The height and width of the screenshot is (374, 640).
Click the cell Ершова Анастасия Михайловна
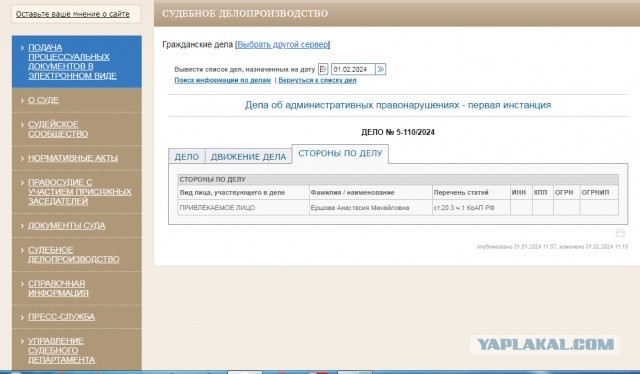coord(371,208)
